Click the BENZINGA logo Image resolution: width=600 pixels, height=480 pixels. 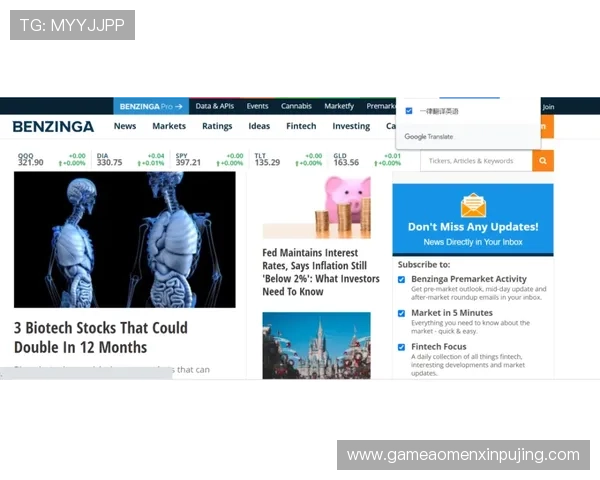pyautogui.click(x=53, y=127)
